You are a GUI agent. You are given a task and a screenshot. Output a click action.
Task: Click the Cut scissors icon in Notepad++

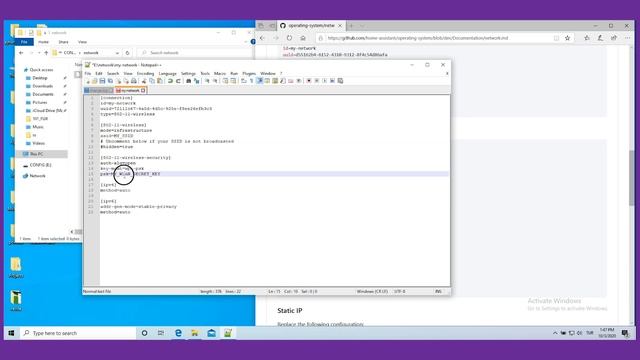[x=144, y=81]
